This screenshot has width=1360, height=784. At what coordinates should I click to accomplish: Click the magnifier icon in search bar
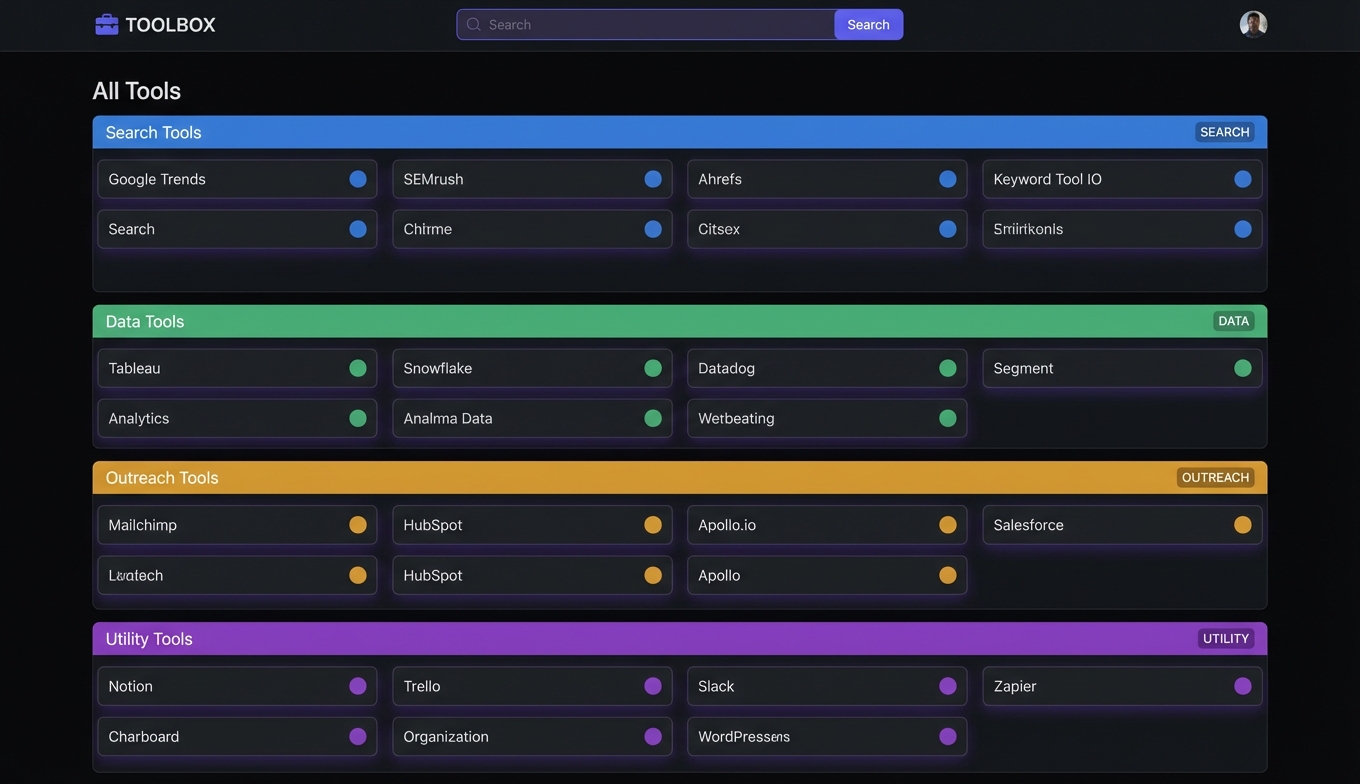[x=474, y=25]
